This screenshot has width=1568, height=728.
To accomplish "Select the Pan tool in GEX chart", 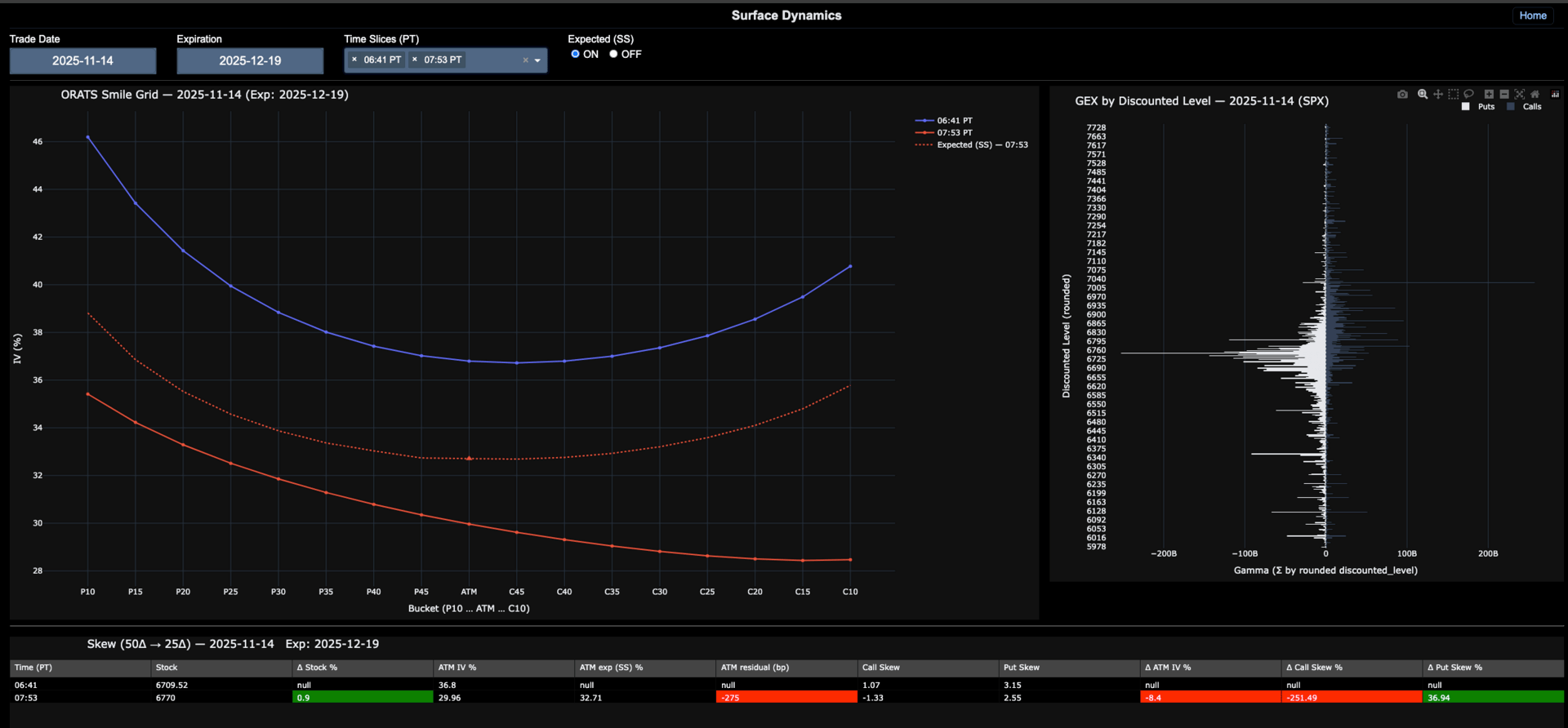I will [x=1438, y=95].
